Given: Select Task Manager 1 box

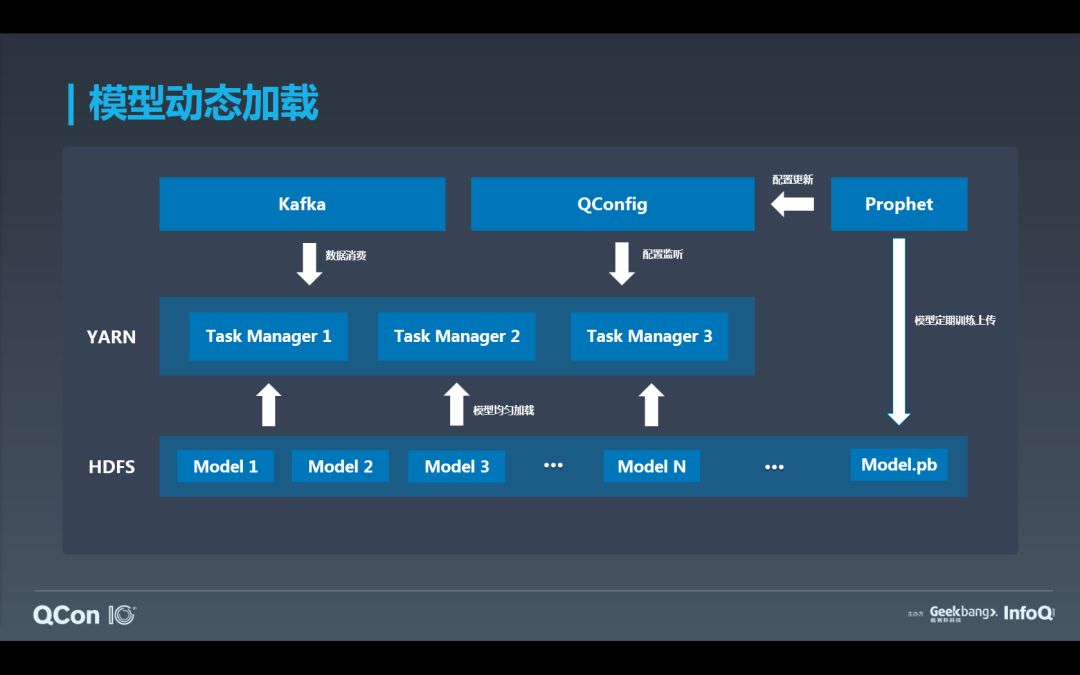Looking at the screenshot, I should (269, 336).
